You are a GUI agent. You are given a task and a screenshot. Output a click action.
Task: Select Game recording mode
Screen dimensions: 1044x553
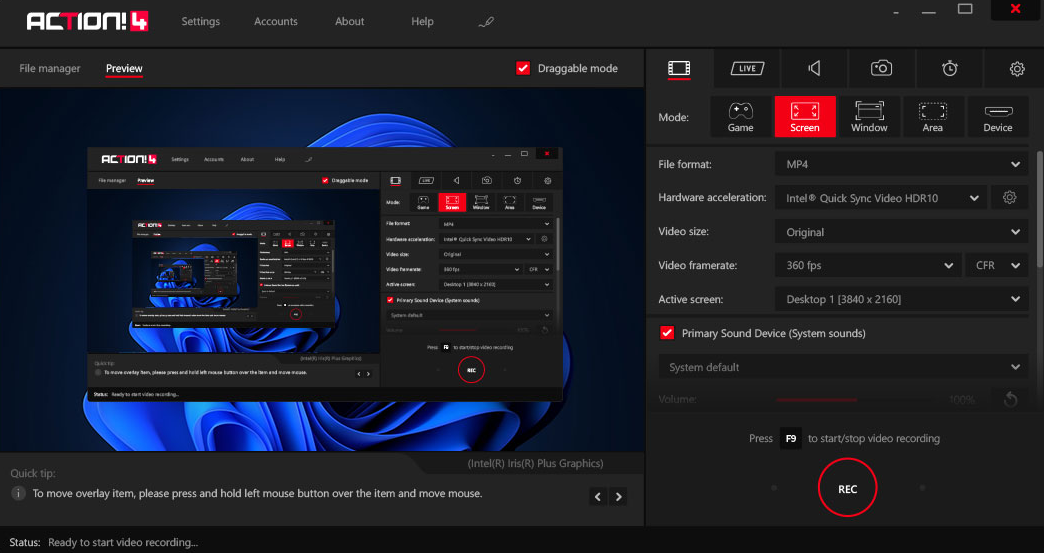(x=740, y=116)
